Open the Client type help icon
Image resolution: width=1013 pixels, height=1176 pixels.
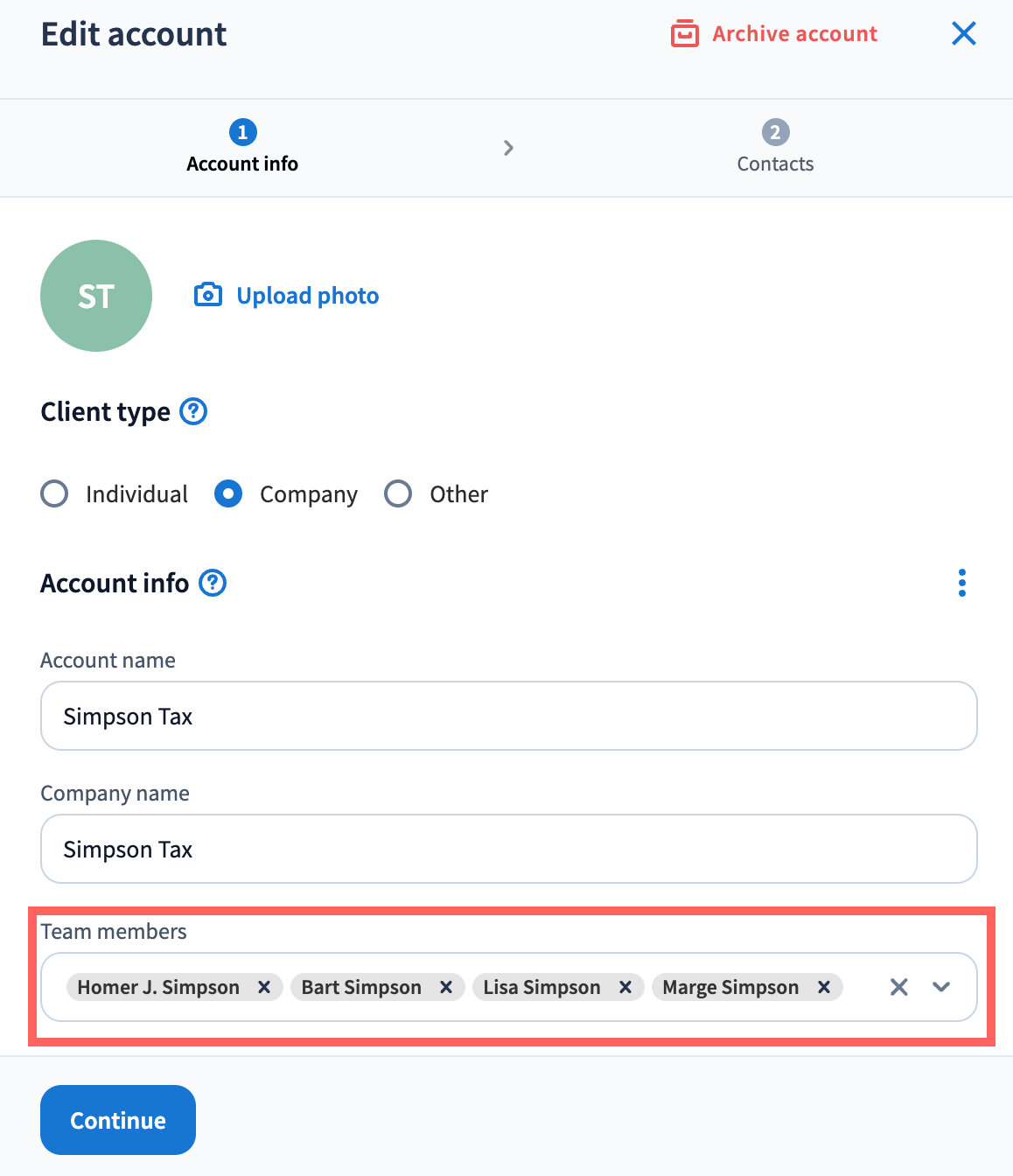[193, 411]
